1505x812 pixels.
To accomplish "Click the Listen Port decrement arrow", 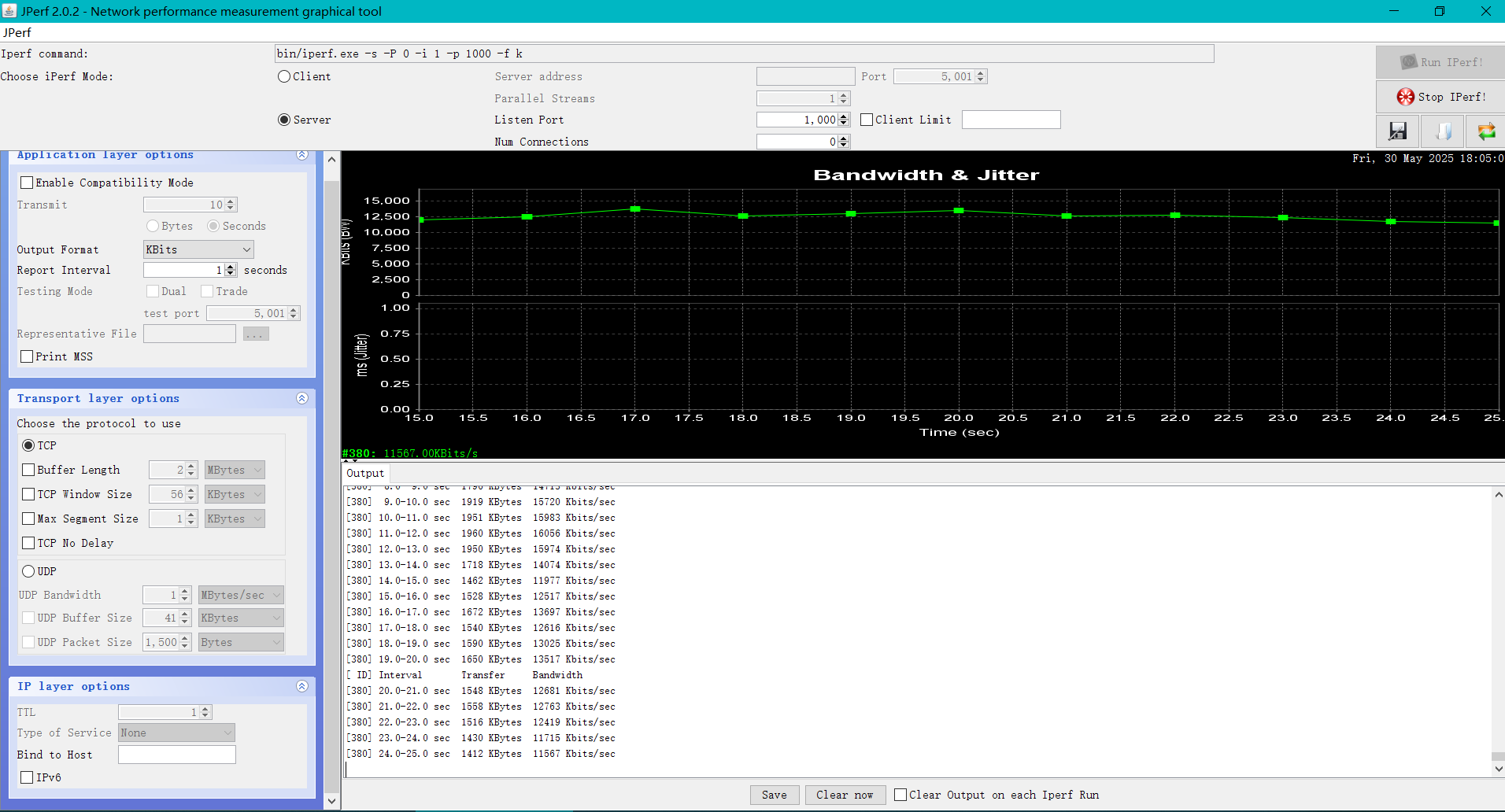I will [x=844, y=124].
